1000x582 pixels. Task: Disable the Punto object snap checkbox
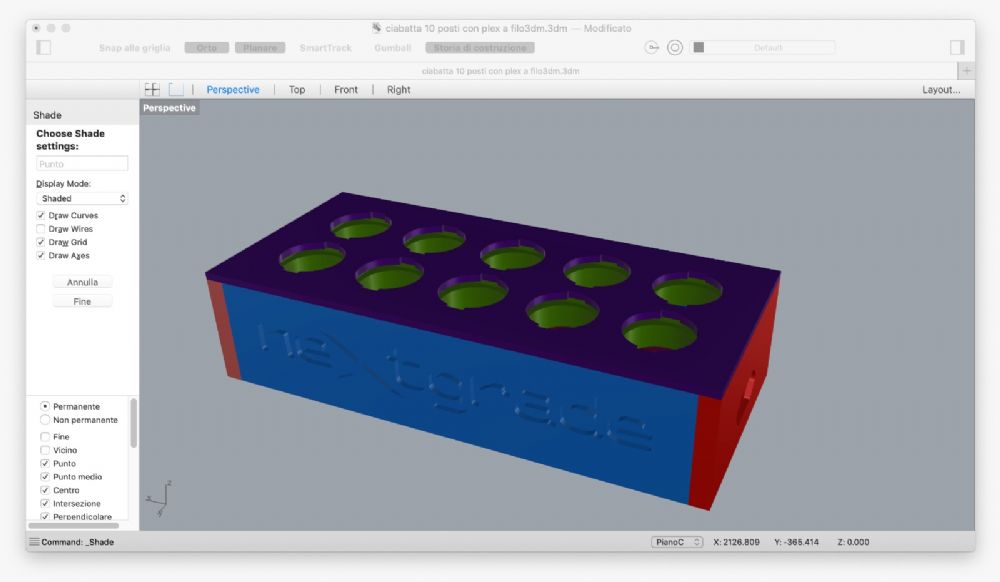tap(45, 463)
